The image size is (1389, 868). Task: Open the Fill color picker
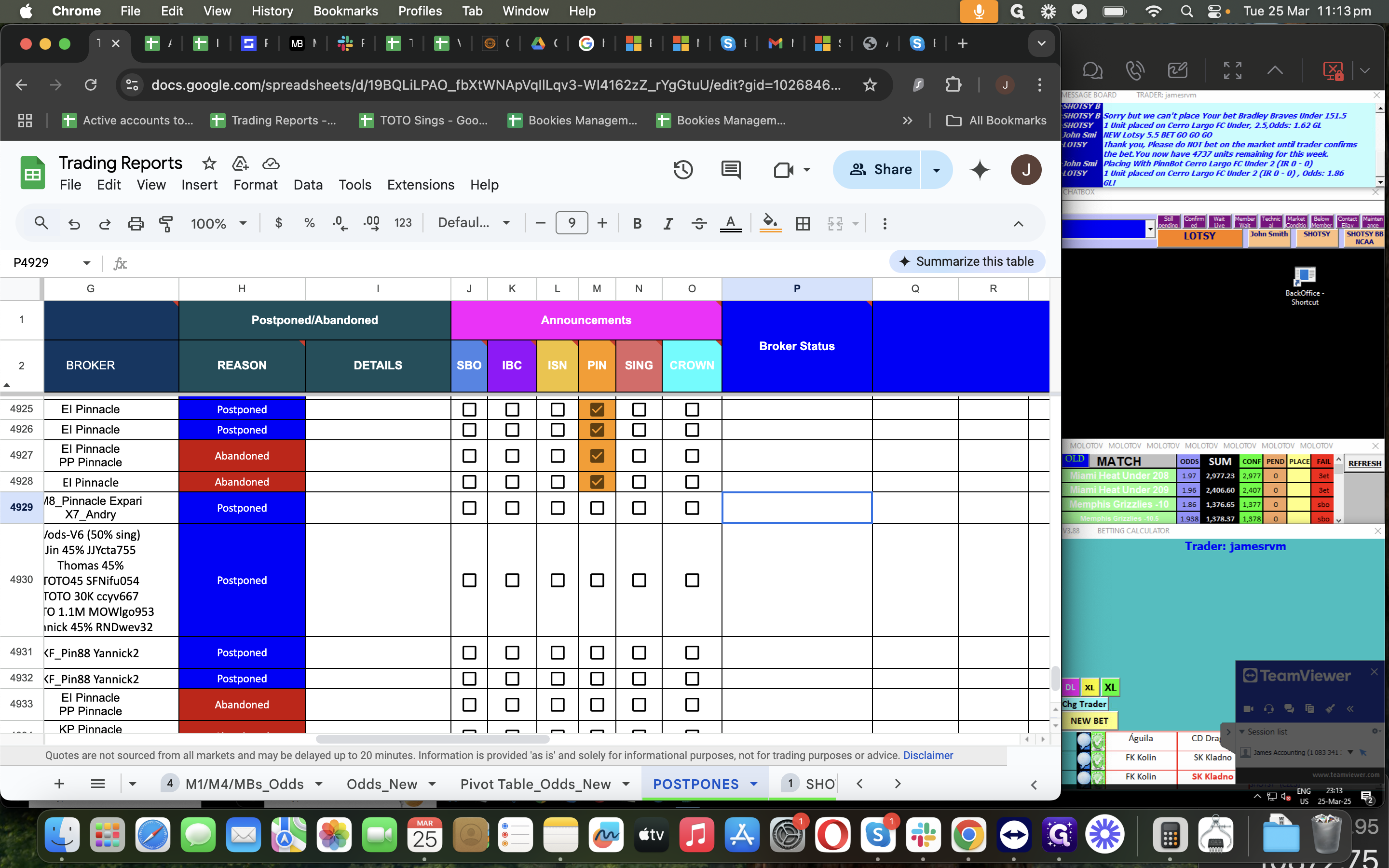tap(770, 223)
